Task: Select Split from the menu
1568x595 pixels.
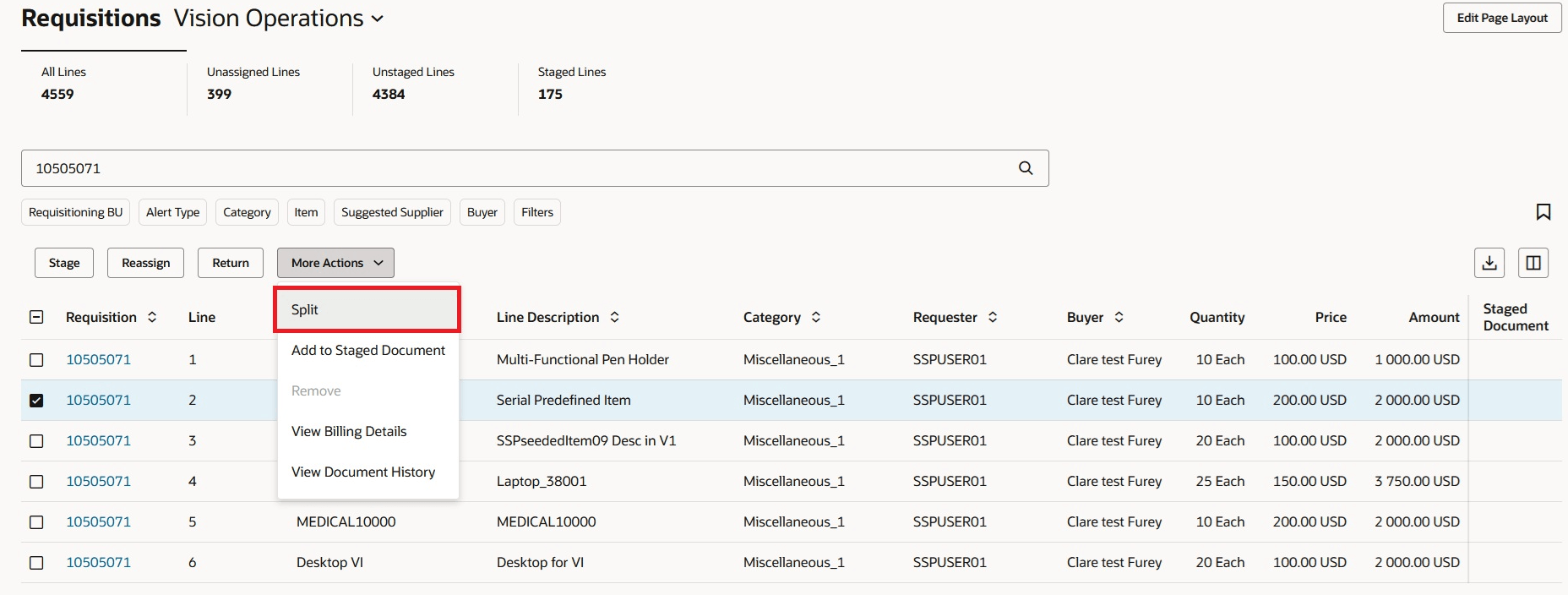Action: tap(367, 309)
